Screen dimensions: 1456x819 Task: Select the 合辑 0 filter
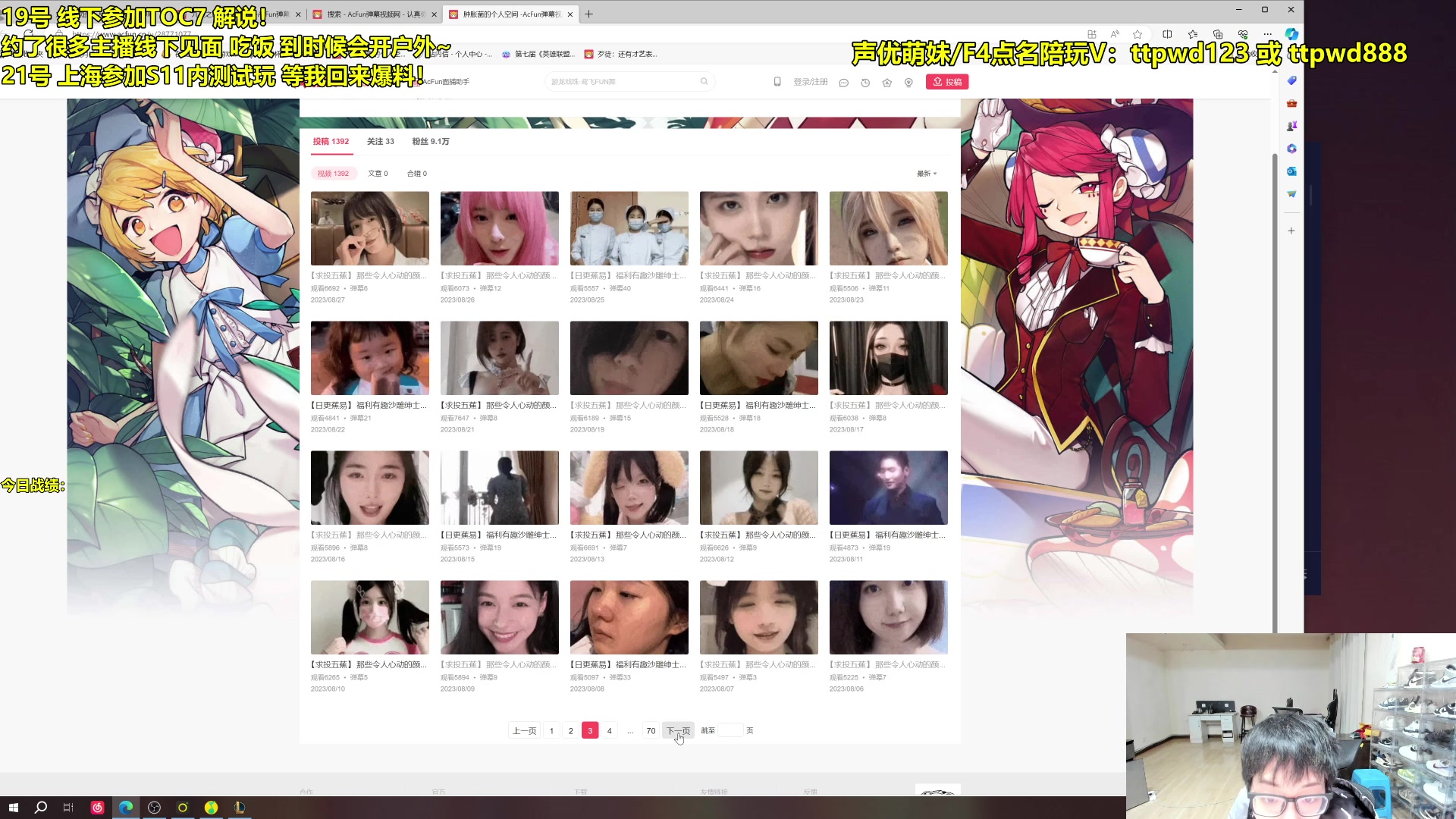click(416, 174)
